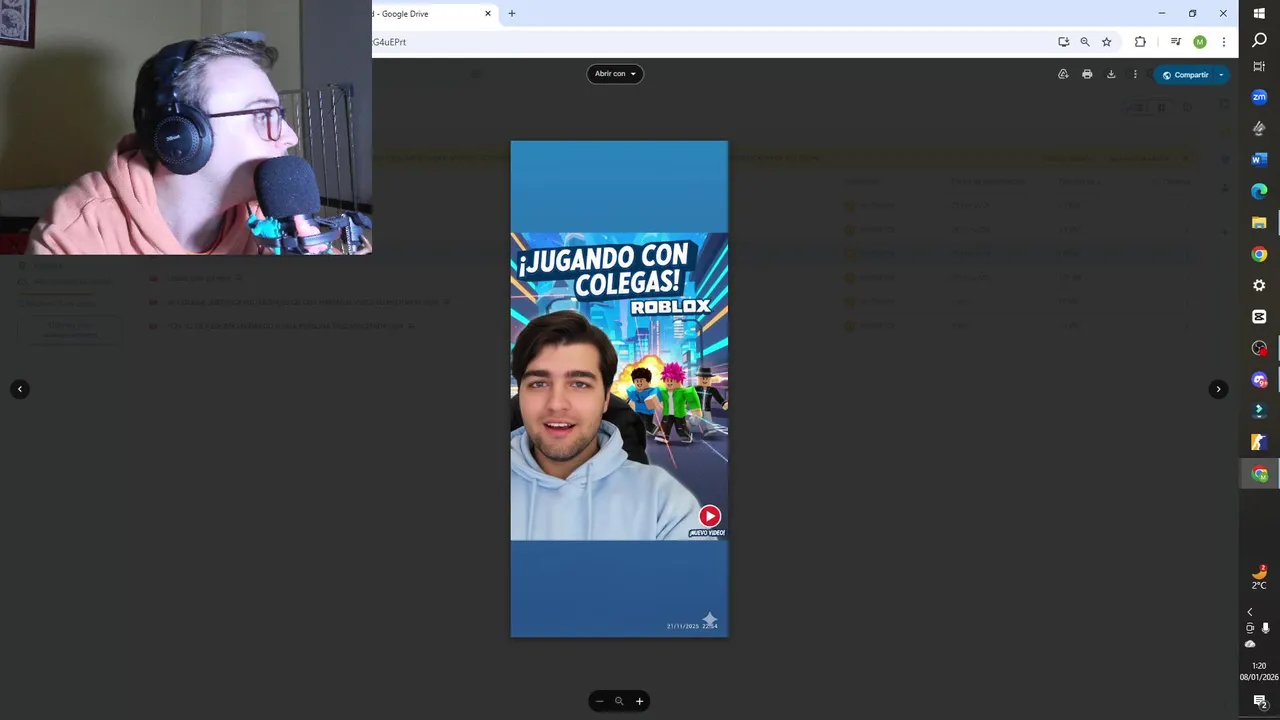Open Chrome profile avatar M
This screenshot has height=720, width=1280.
coord(1200,42)
